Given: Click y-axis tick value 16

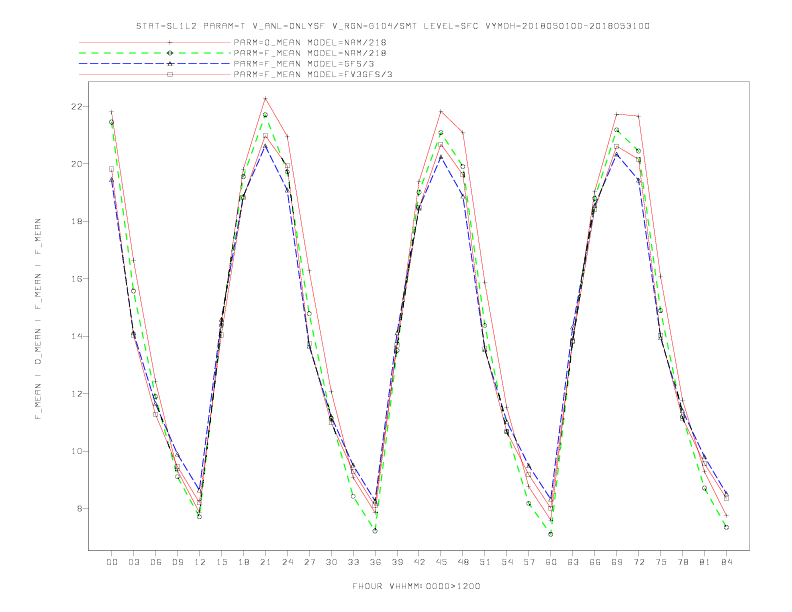Looking at the screenshot, I should tap(77, 279).
